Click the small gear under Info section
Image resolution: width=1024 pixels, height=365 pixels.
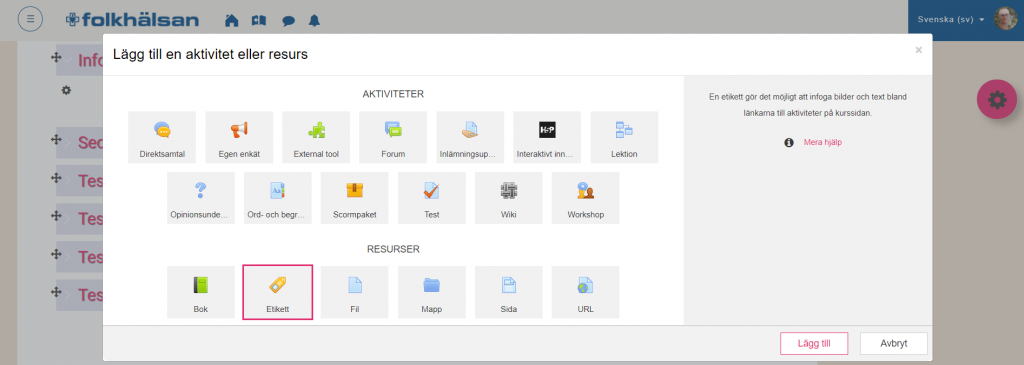(66, 90)
